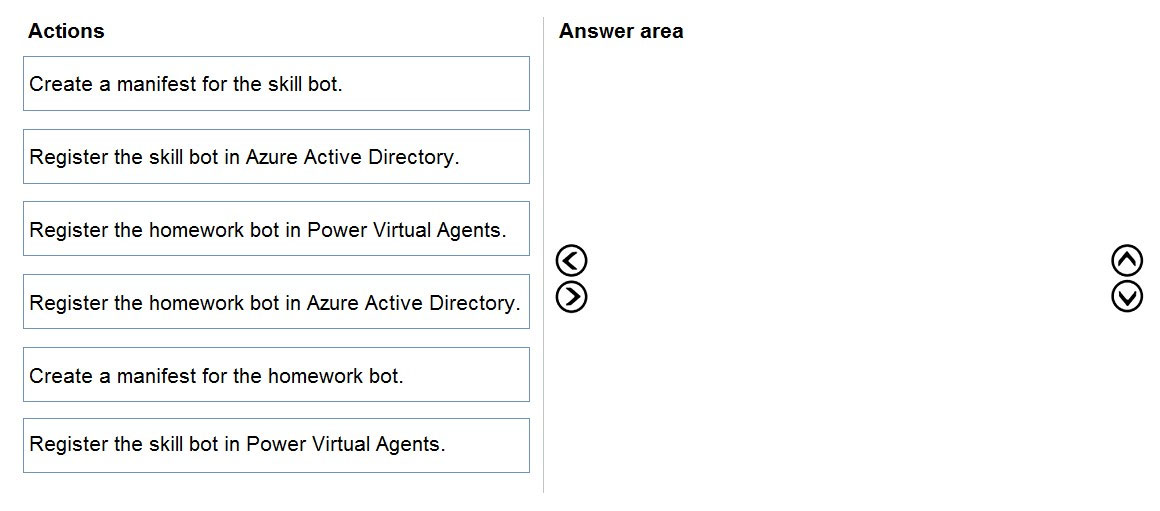Click 'Azure Active Directory' text in skill bot item
Viewport: 1160px width, 511px height.
(350, 157)
